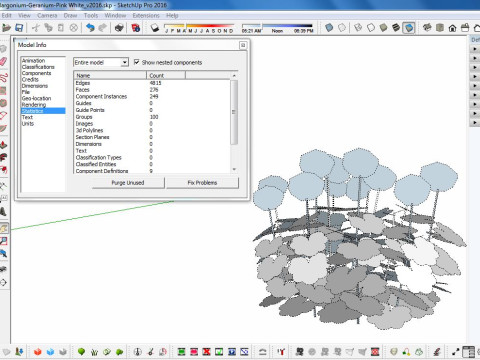Open Model Info toolbar icon
This screenshot has height=360, width=480.
(x=136, y=28)
